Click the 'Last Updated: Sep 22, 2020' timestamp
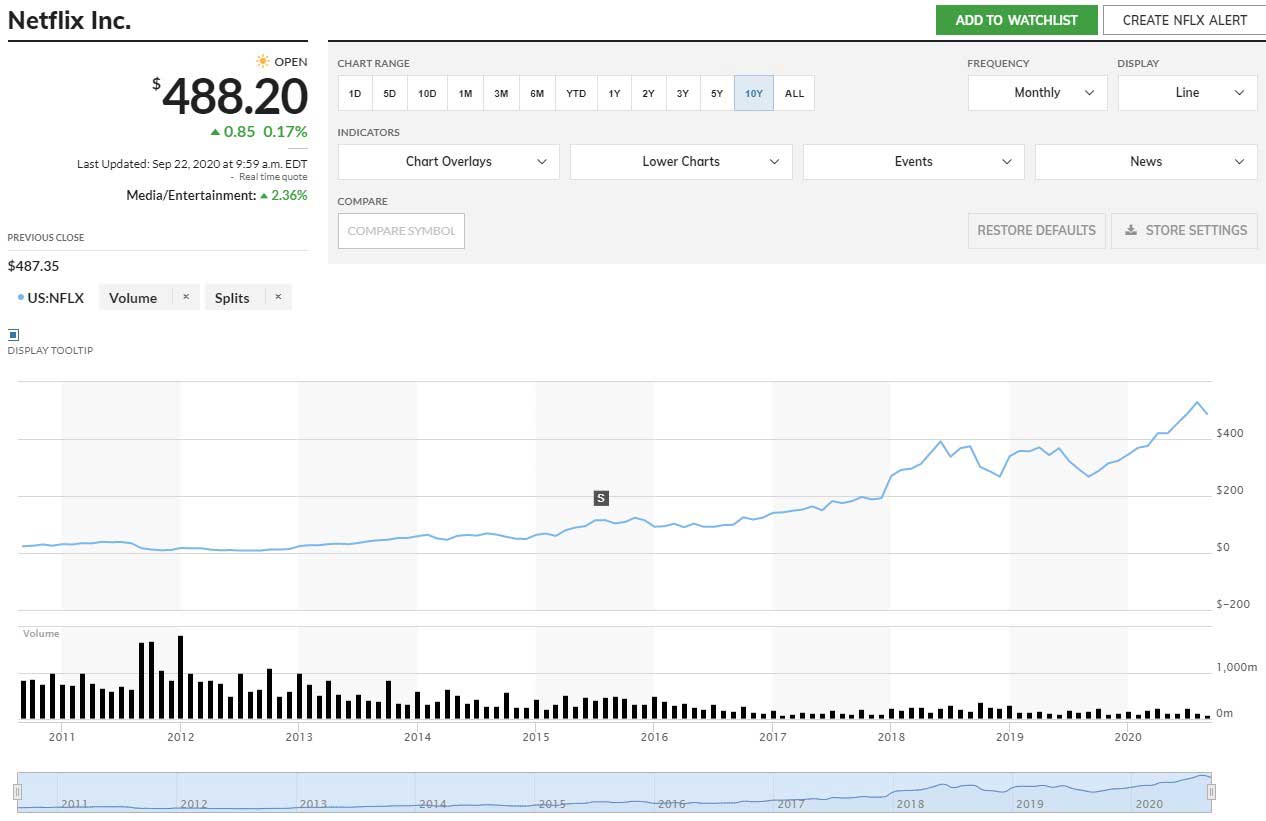Image resolution: width=1266 pixels, height=821 pixels. [x=192, y=164]
